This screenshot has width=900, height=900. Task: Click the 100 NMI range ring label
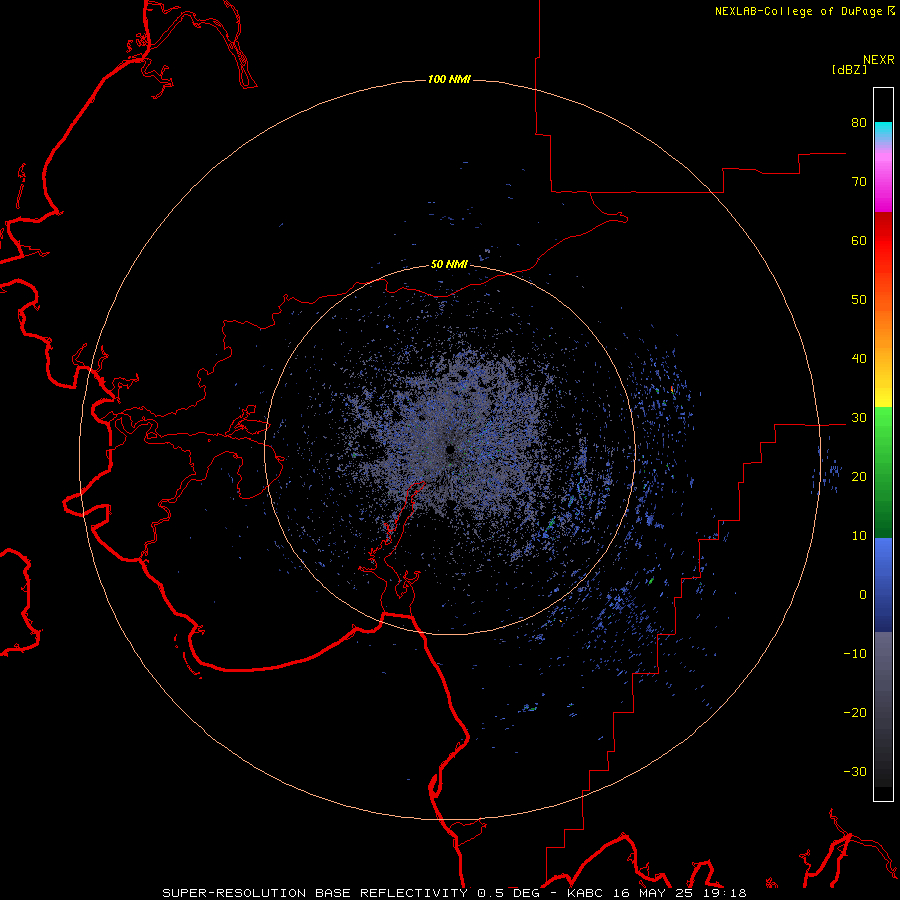click(449, 79)
